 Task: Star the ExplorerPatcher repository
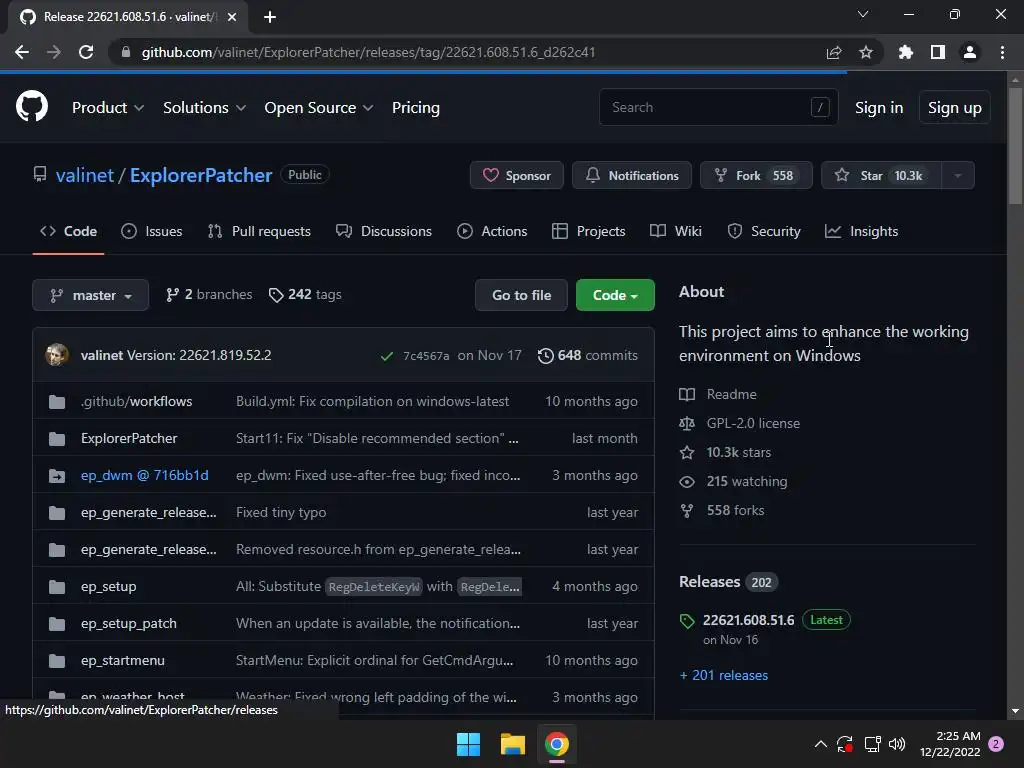881,175
